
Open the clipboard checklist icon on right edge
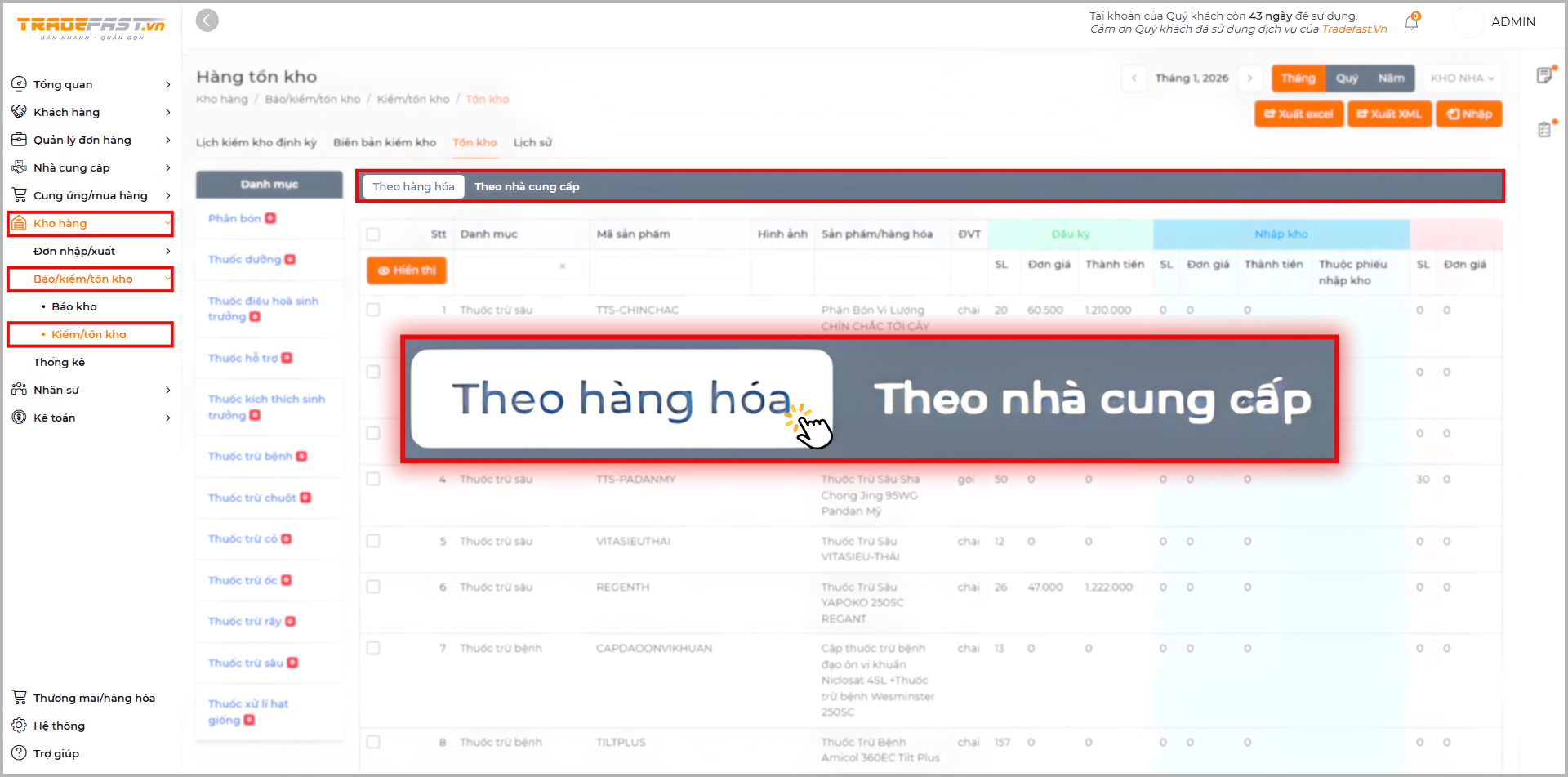pyautogui.click(x=1544, y=129)
